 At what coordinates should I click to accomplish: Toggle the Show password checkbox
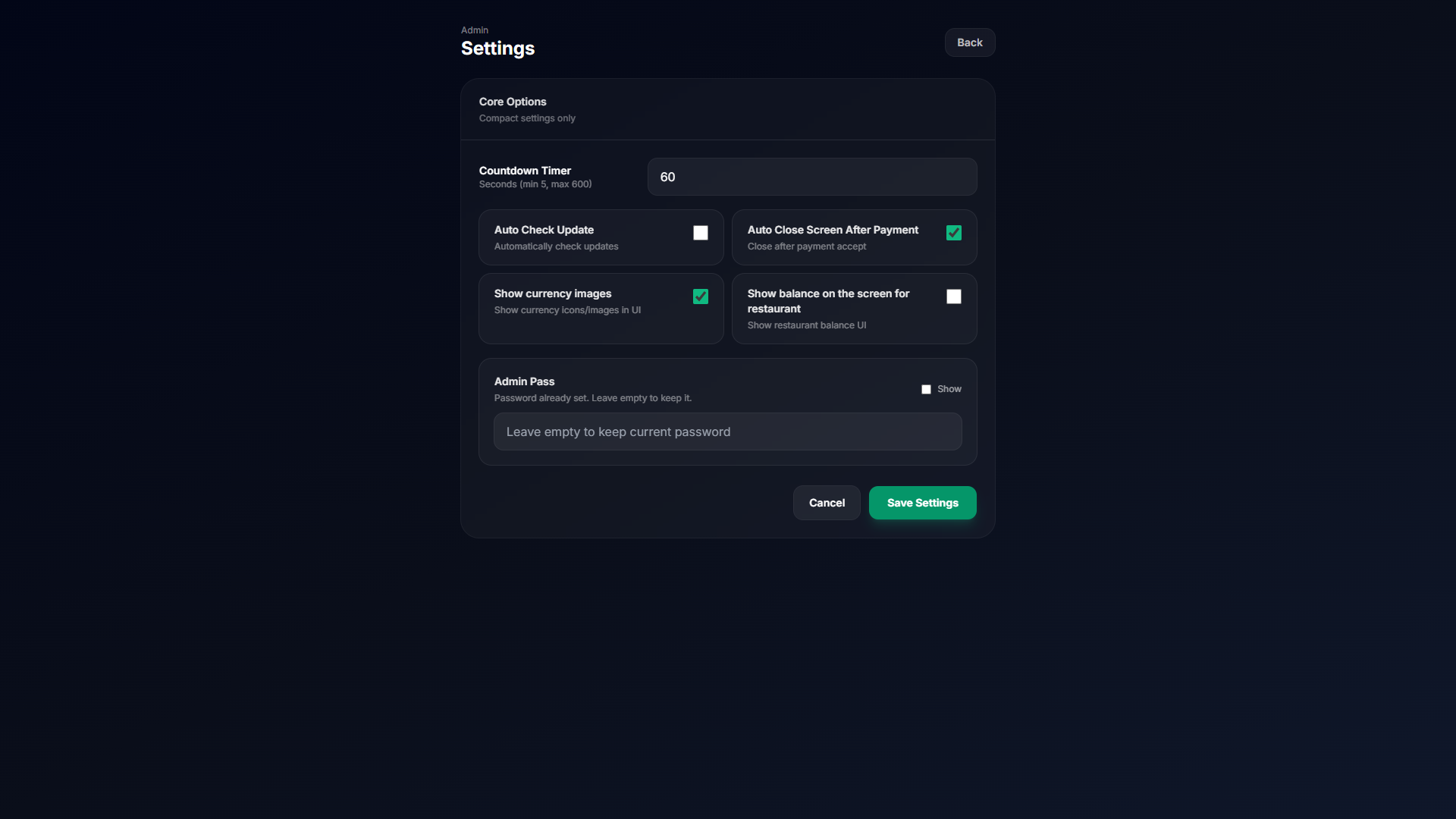(925, 389)
